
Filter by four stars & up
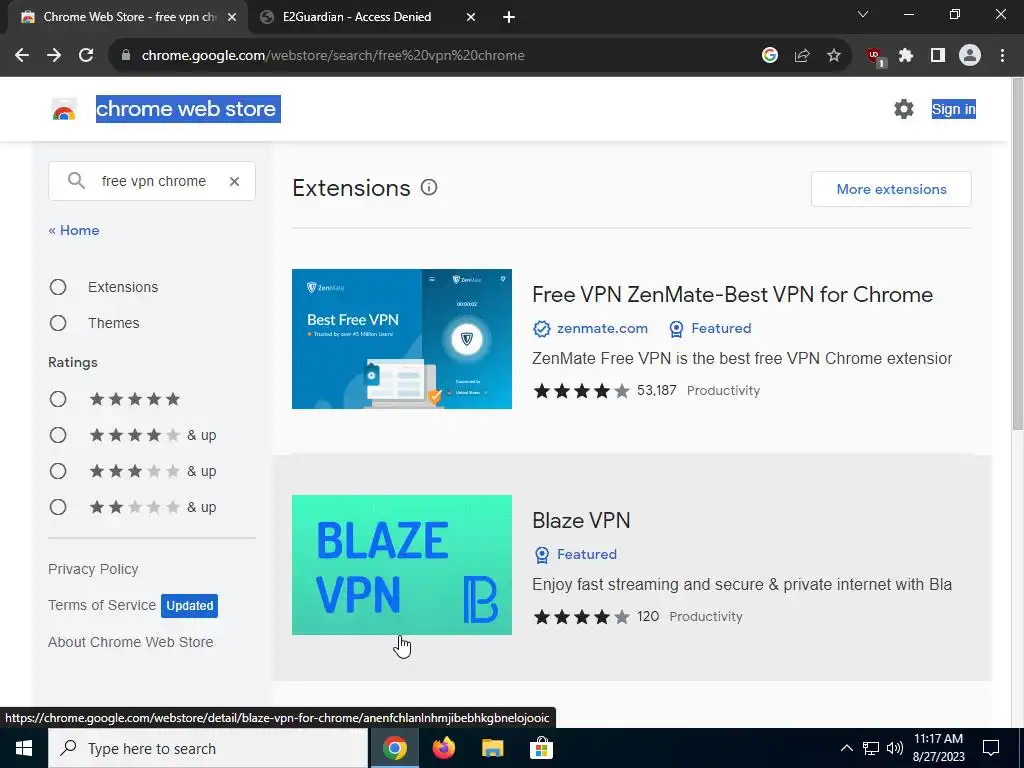[x=58, y=435]
